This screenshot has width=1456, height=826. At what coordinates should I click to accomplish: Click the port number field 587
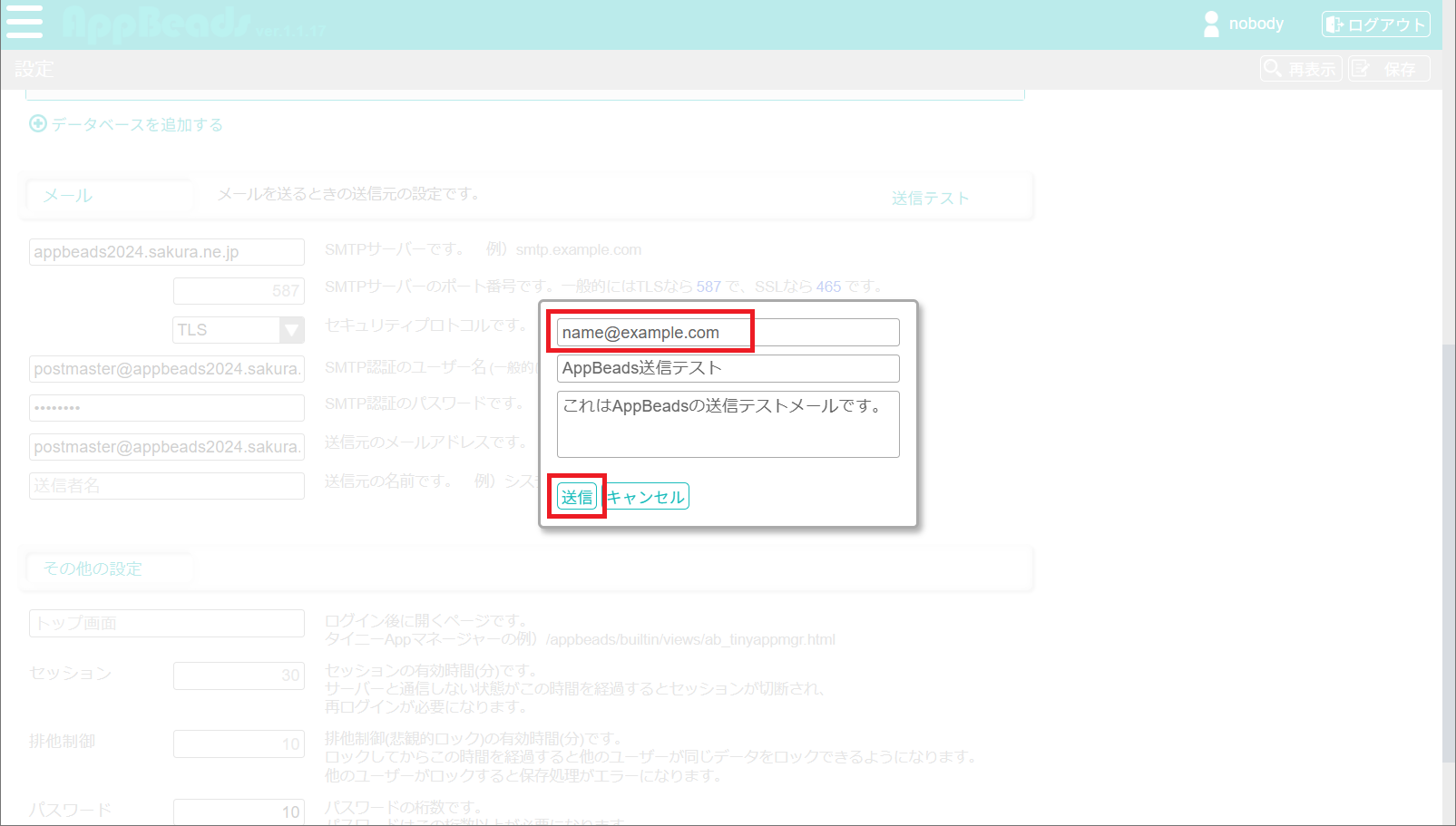point(239,291)
